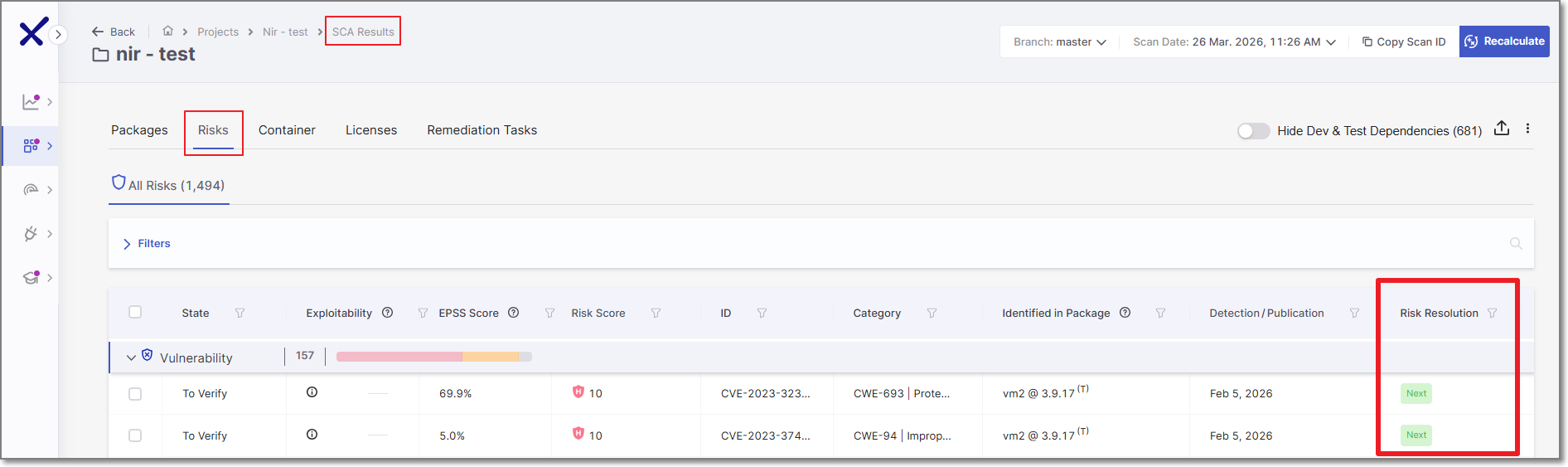This screenshot has width=1568, height=467.
Task: Collapse the Vulnerability group row
Action: coord(131,358)
